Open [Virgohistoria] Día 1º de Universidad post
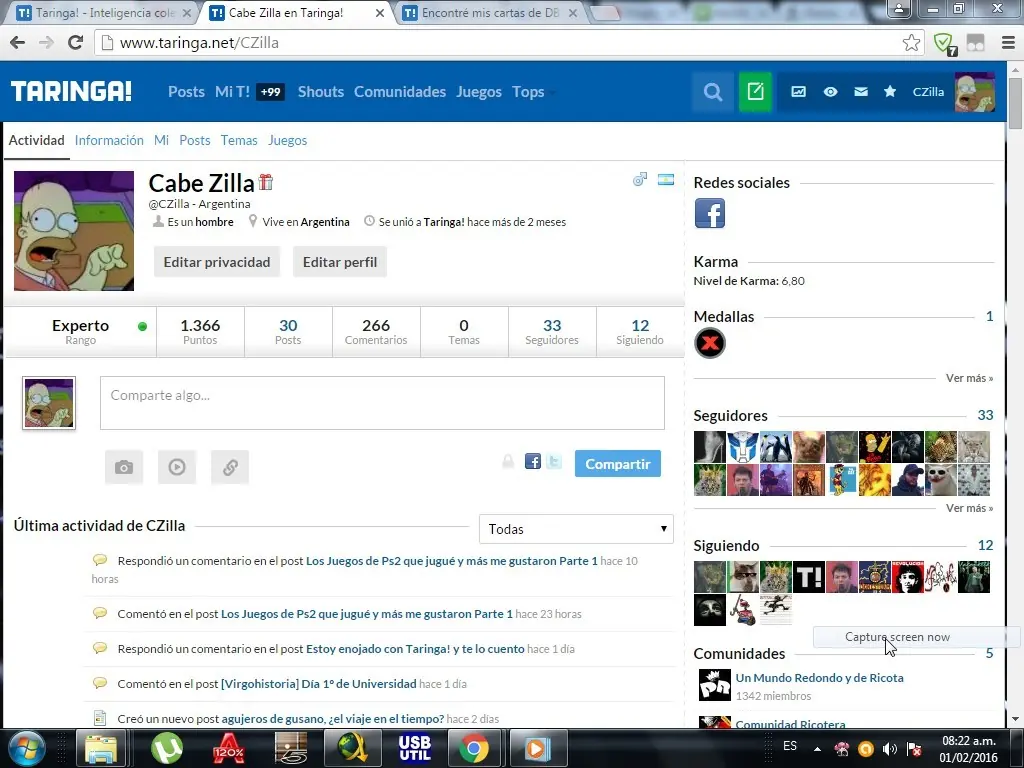Viewport: 1024px width, 768px height. [319, 684]
